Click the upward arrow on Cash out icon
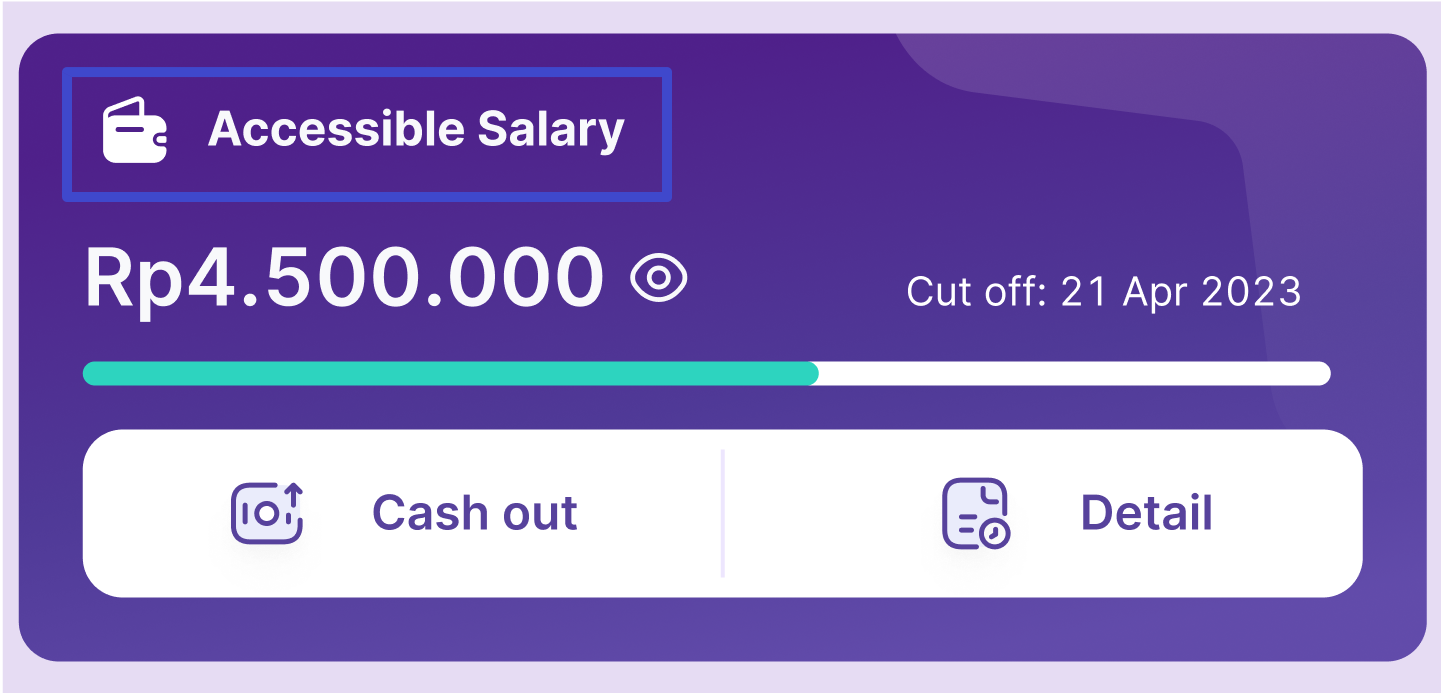The image size is (1441, 693). pyautogui.click(x=293, y=494)
